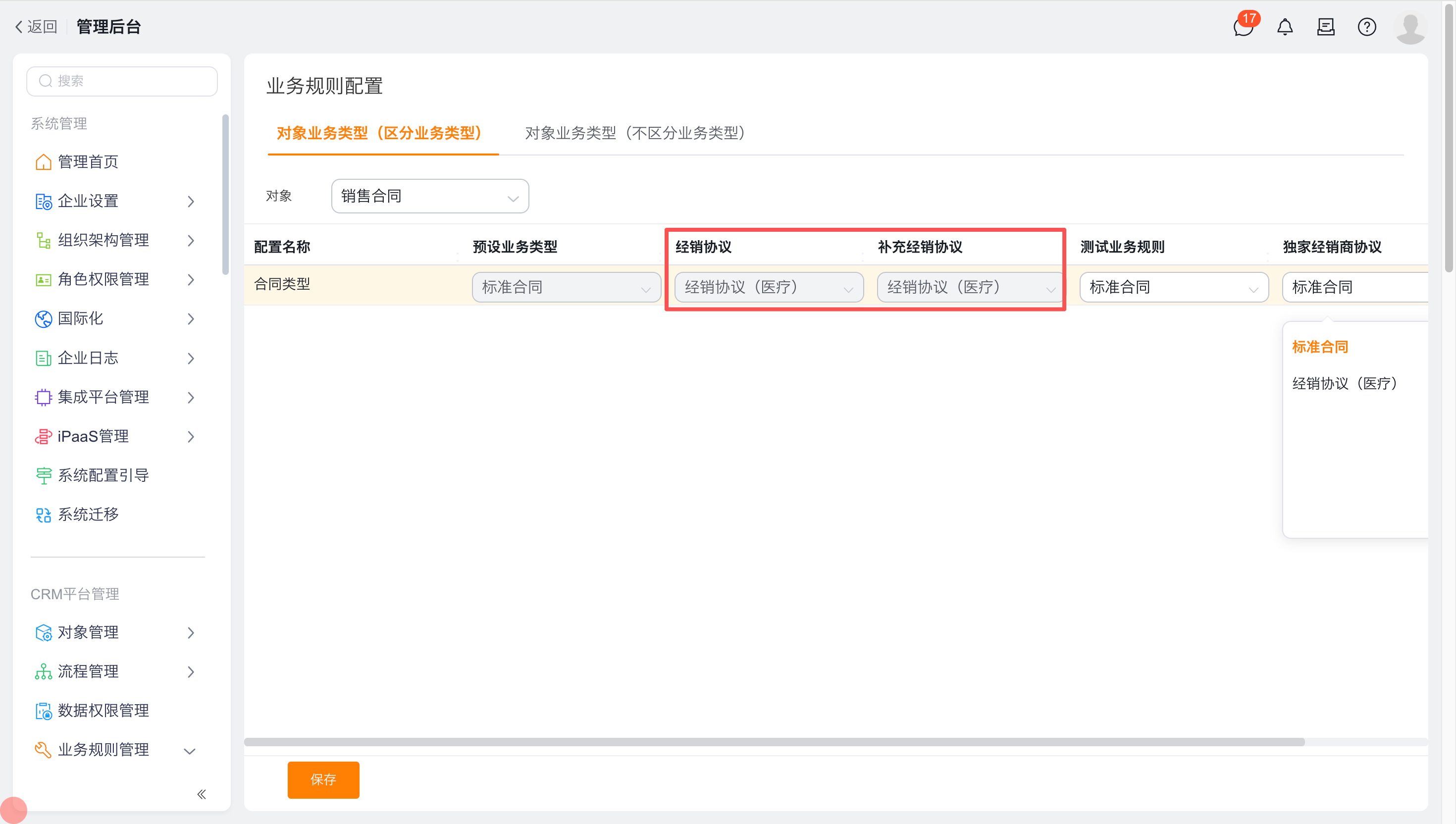Viewport: 1456px width, 824px height.
Task: Open the 测试业务规则 标准合同 dropdown
Action: pos(1173,288)
